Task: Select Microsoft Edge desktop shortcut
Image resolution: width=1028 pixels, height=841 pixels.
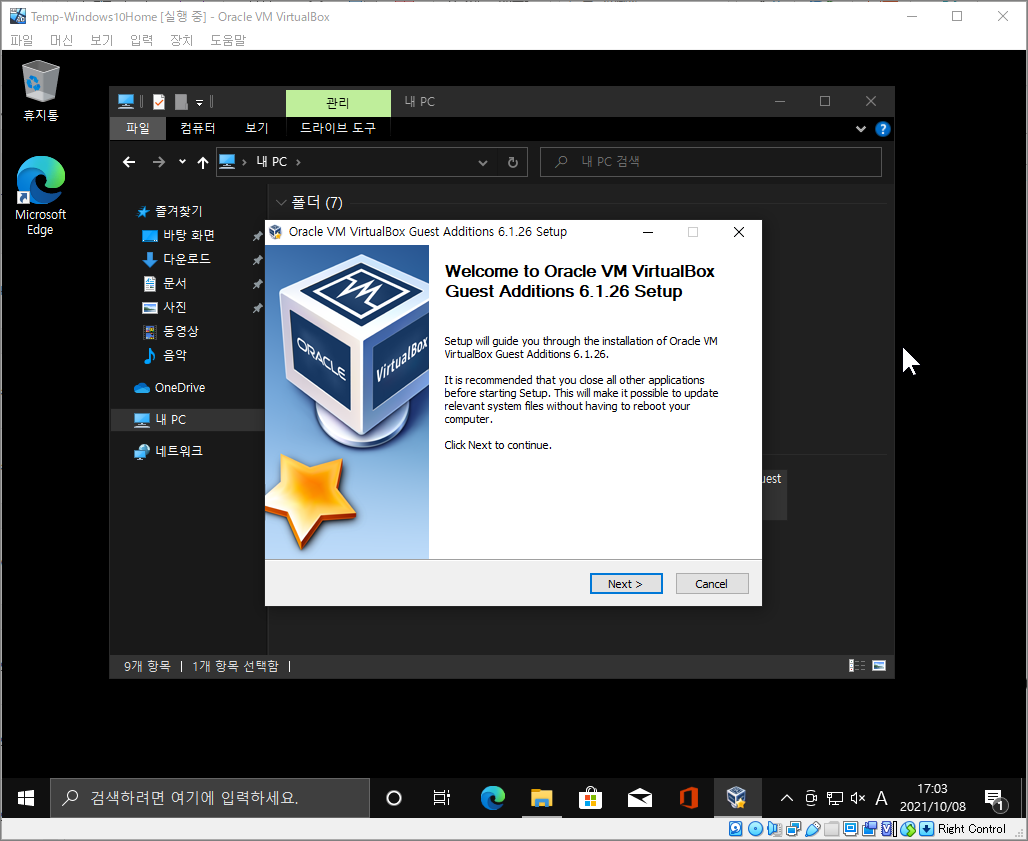Action: [40, 196]
